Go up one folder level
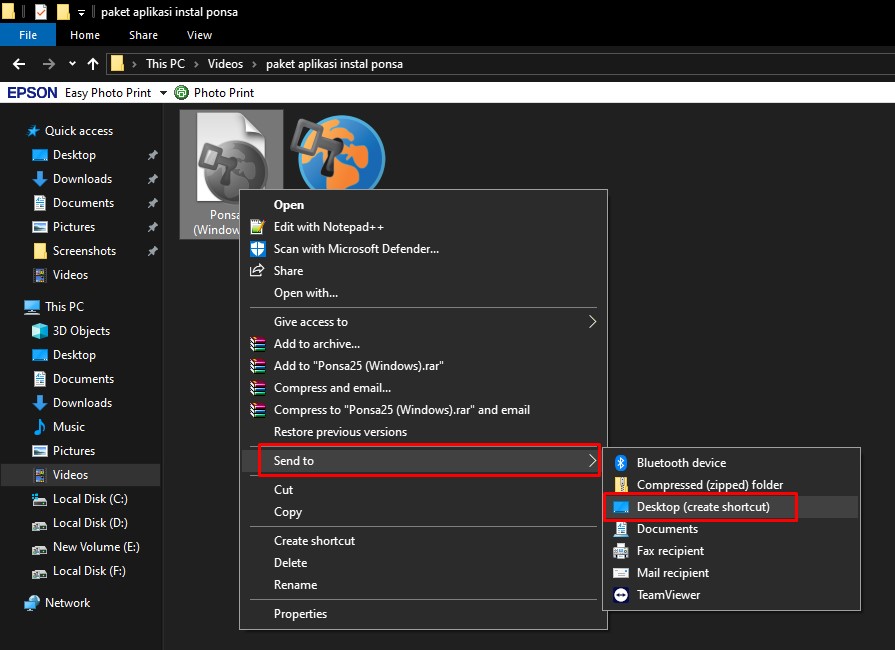895x650 pixels. point(92,64)
